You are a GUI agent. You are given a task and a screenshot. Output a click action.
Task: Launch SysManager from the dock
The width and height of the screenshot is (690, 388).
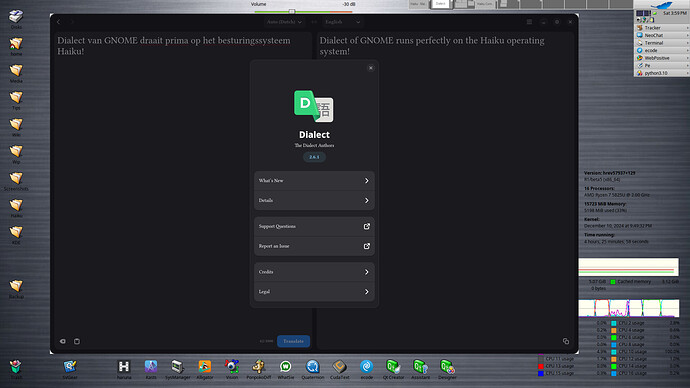point(178,369)
